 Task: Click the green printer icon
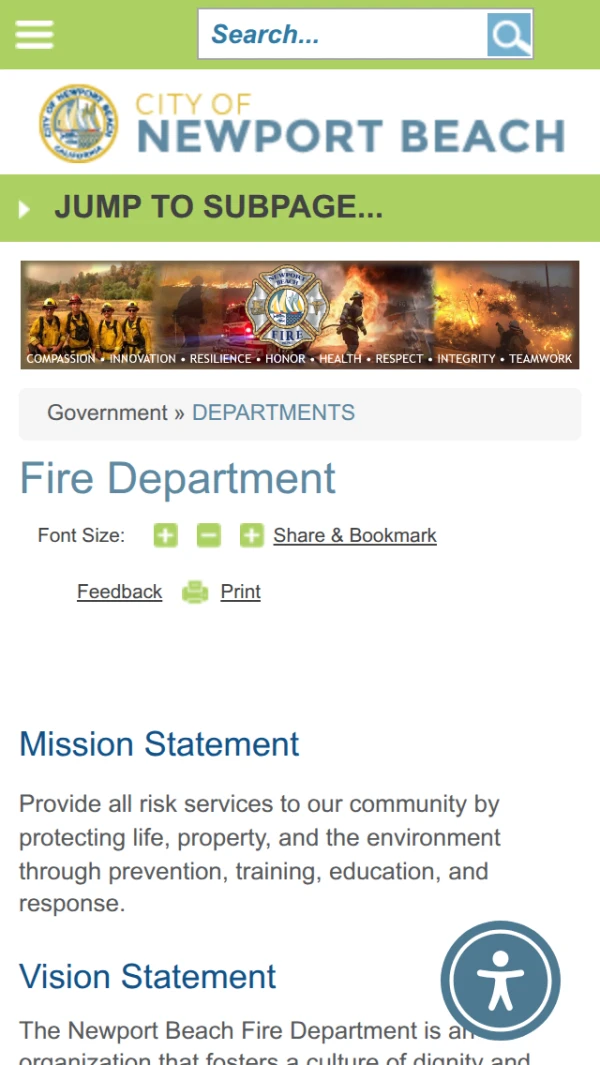195,592
